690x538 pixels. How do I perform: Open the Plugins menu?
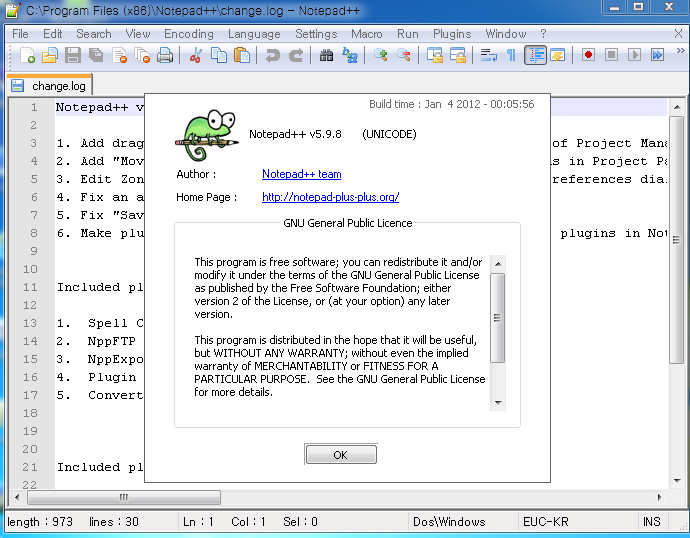(452, 34)
